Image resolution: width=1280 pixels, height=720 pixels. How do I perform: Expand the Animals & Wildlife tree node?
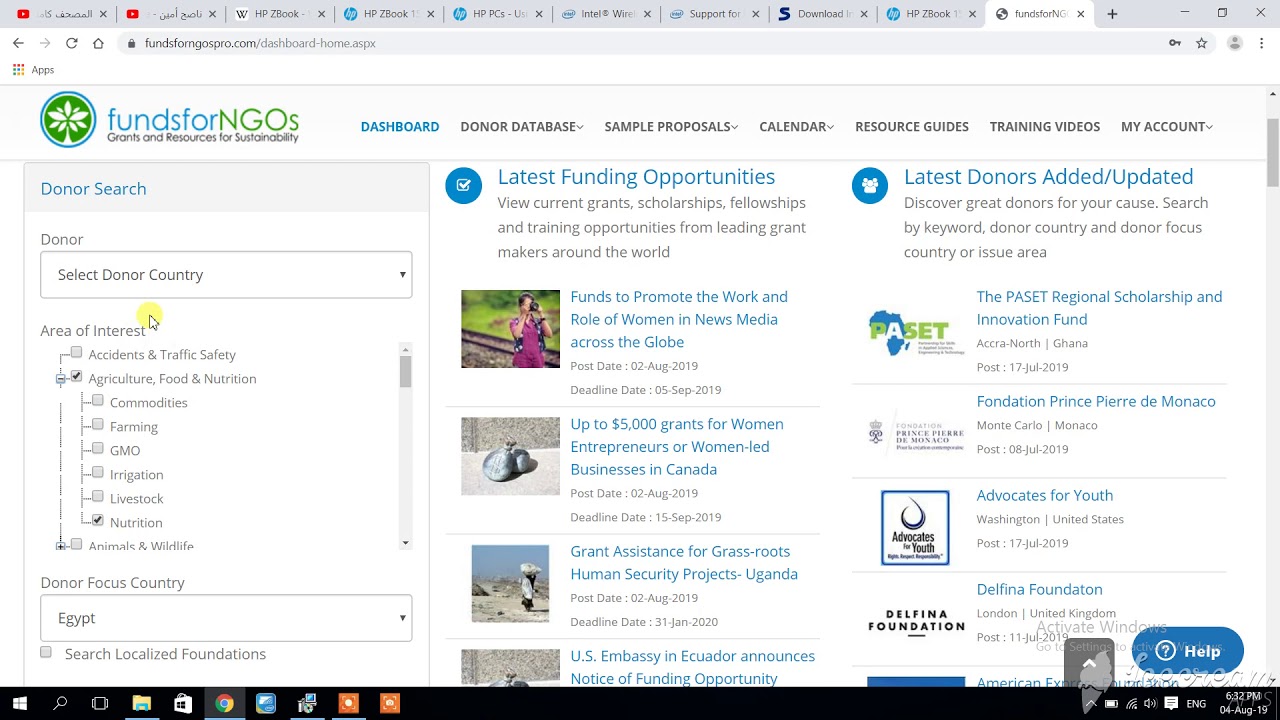click(61, 546)
